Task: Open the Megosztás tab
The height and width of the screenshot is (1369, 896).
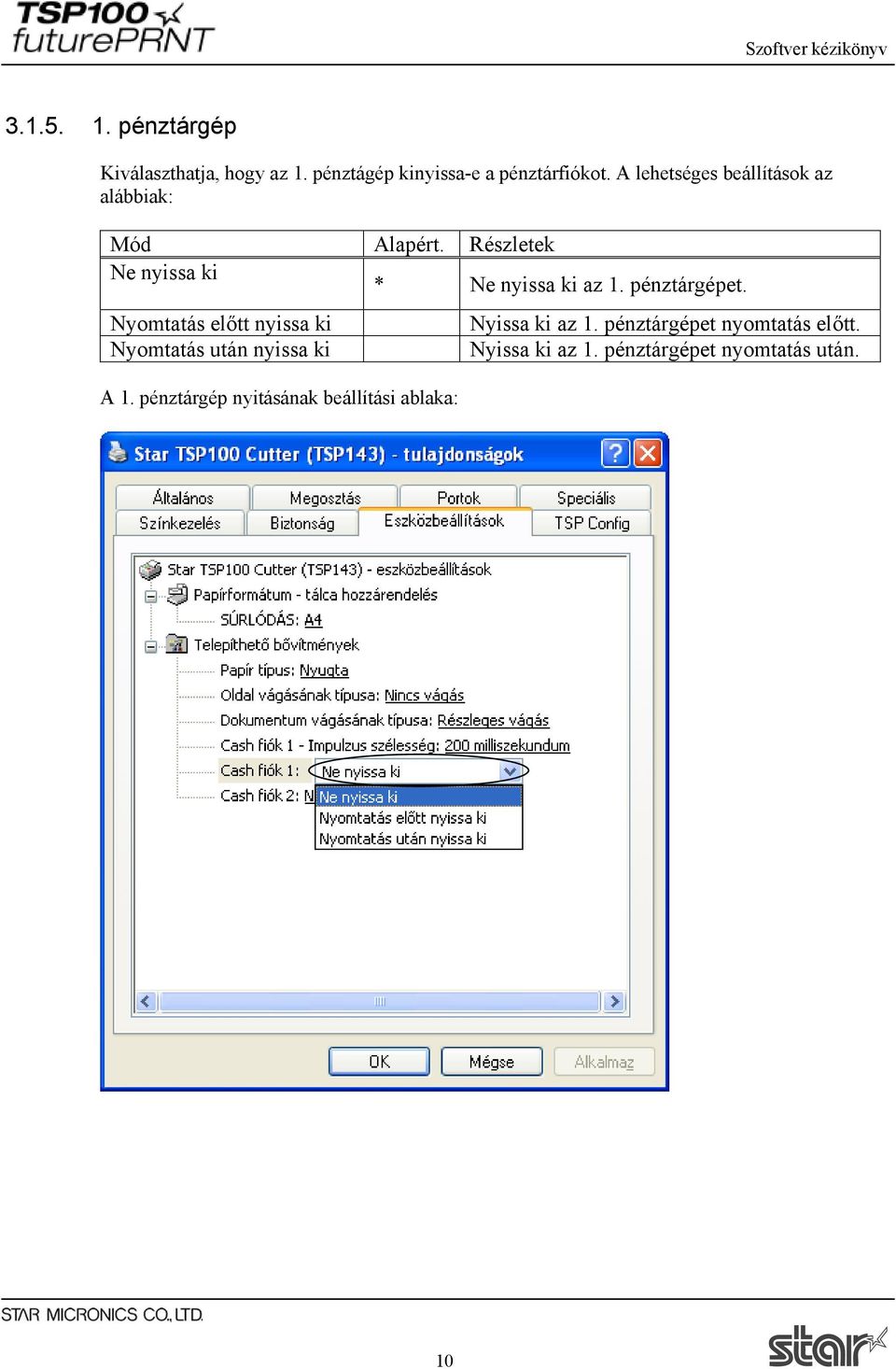Action: [325, 498]
